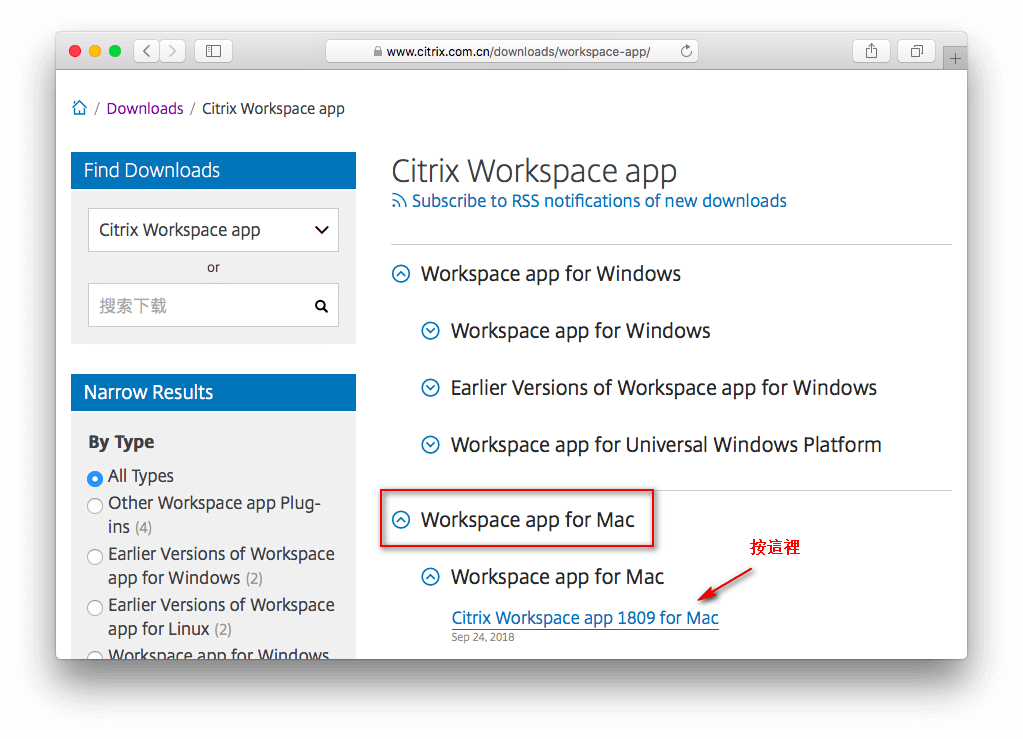Screen dimensions: 1023x739
Task: Expand the nested Workspace app for Windows item
Action: [x=430, y=331]
